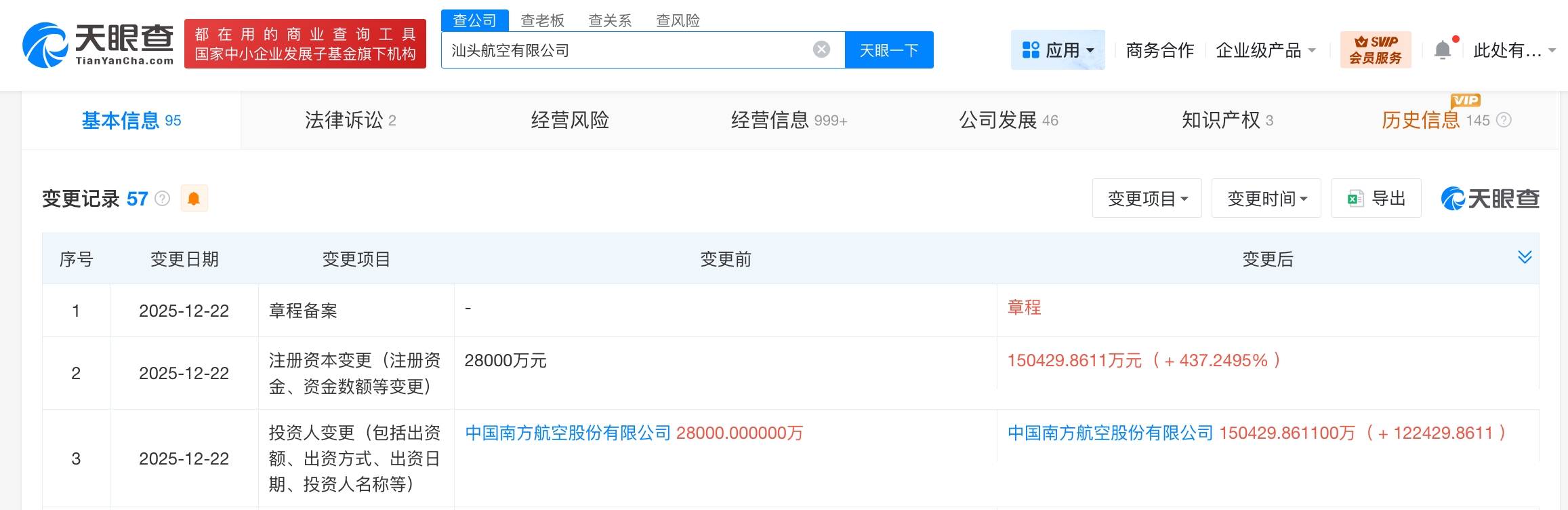Expand table with double-chevron icon

click(x=1525, y=257)
